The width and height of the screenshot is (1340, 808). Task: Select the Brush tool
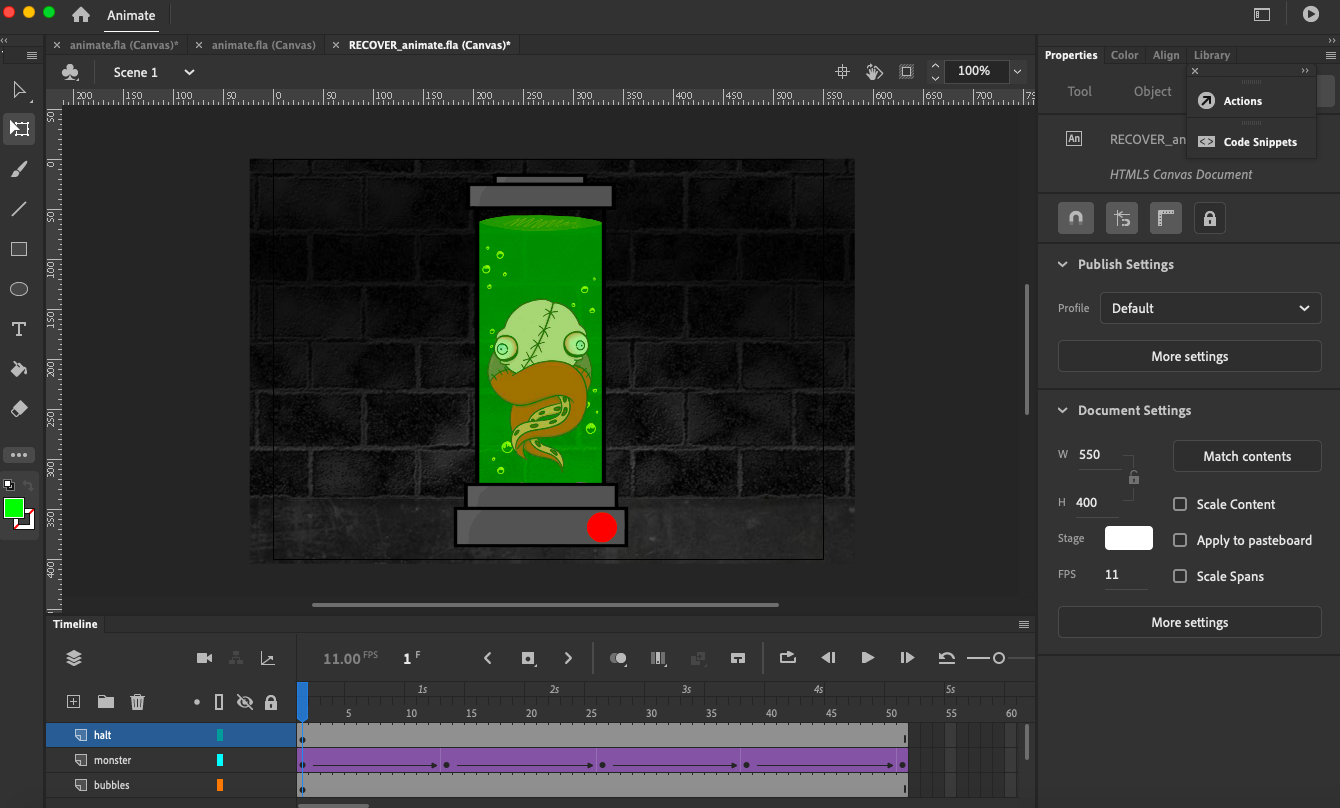click(18, 169)
